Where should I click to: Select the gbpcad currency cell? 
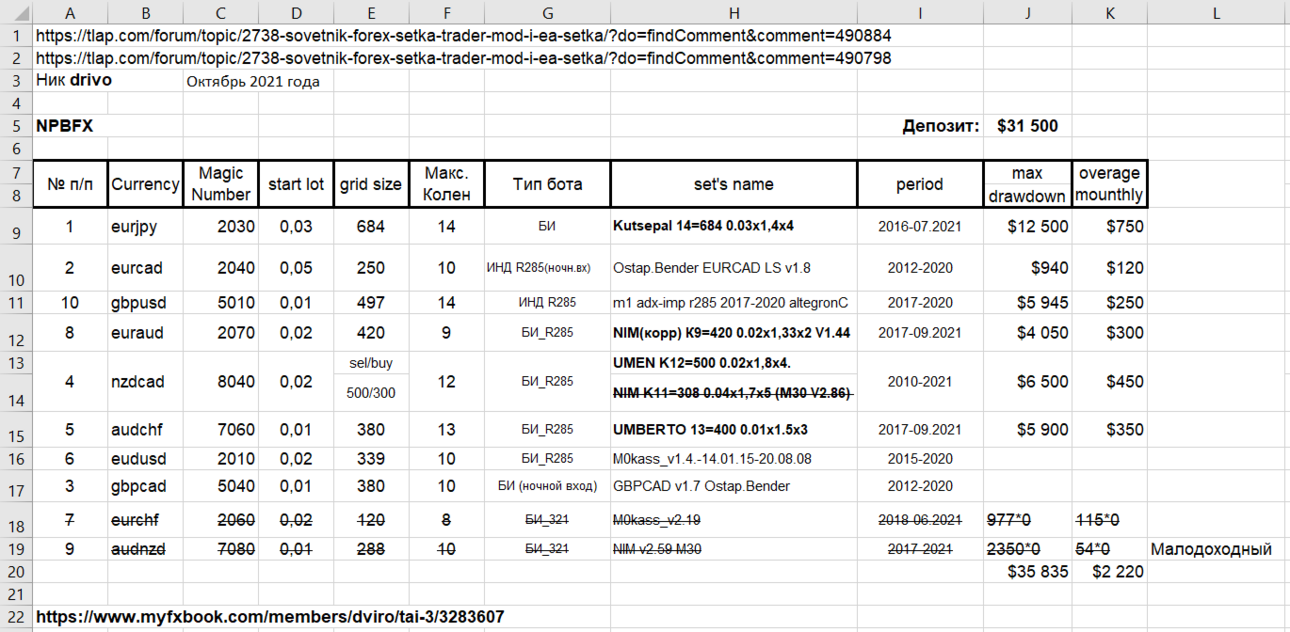point(145,486)
